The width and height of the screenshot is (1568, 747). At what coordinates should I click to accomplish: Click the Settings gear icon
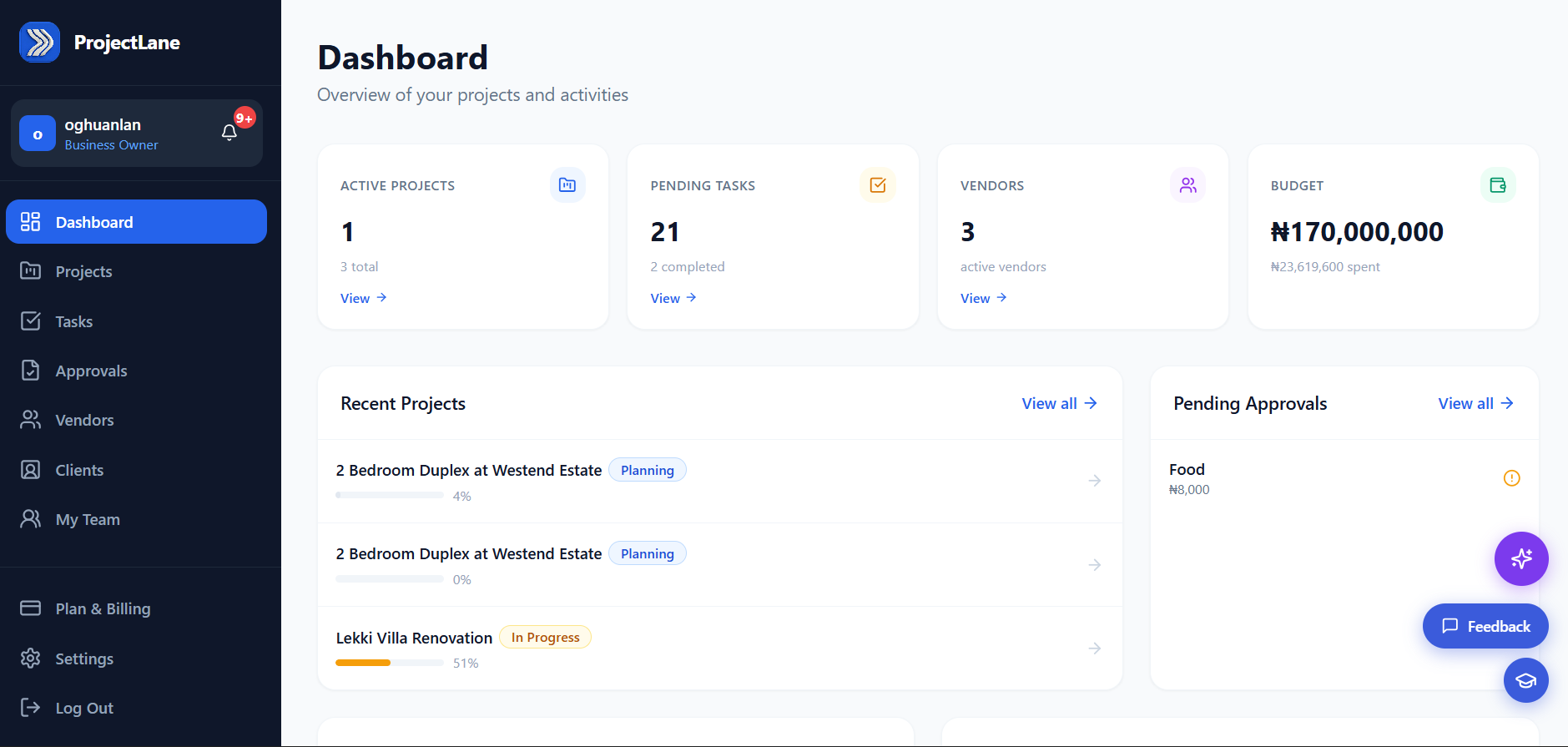pyautogui.click(x=31, y=658)
